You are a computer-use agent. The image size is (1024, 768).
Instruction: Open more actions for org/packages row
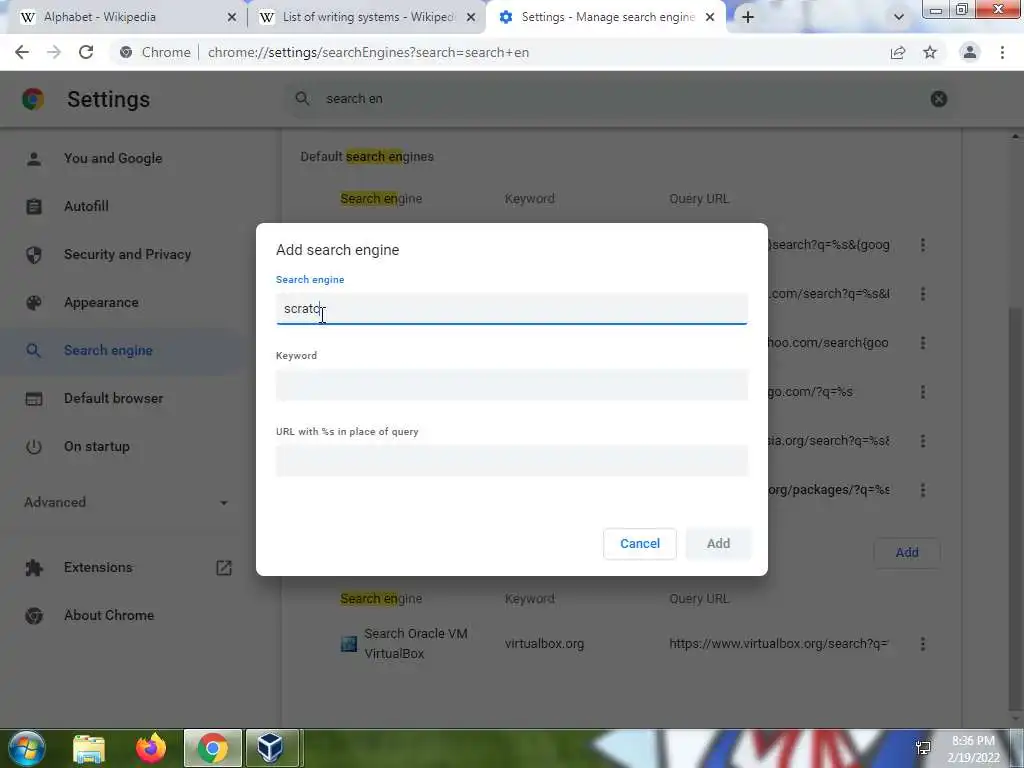(x=923, y=490)
